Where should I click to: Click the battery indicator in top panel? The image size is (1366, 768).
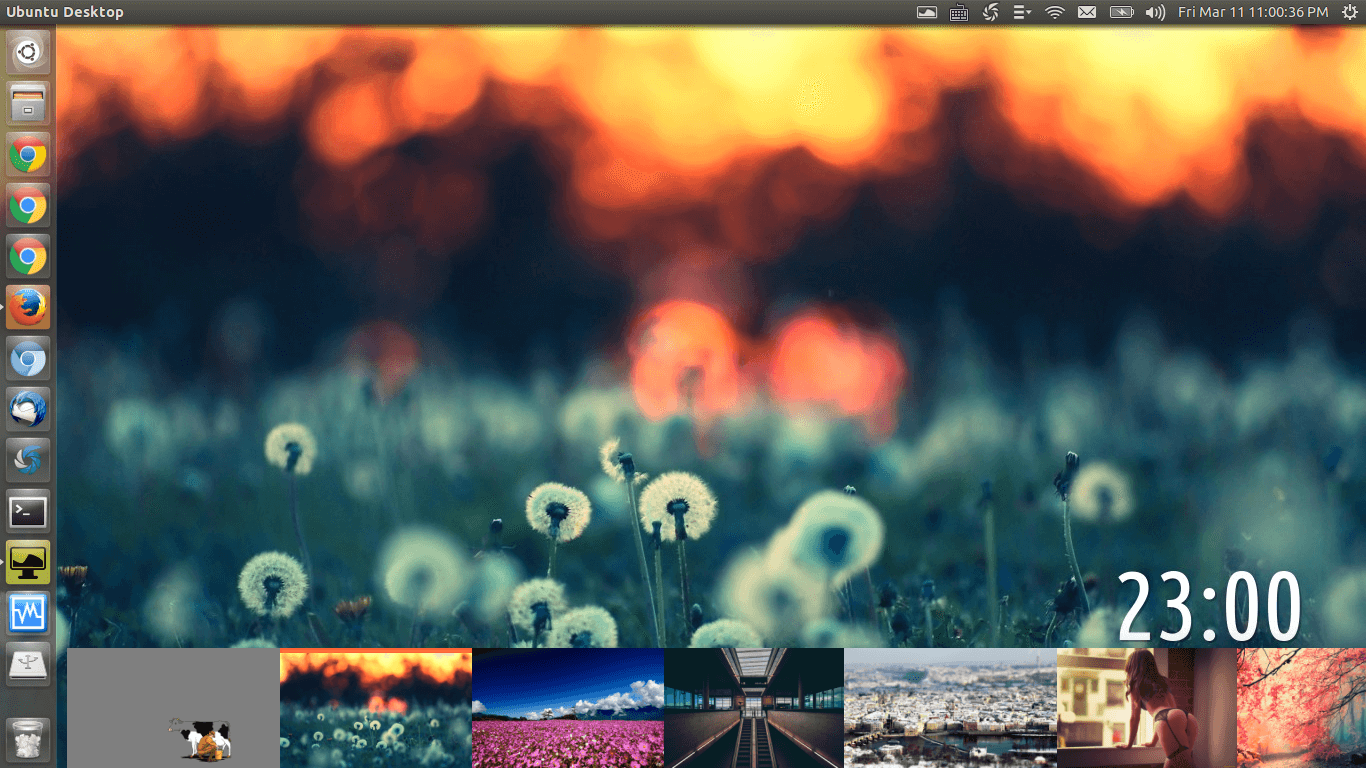coord(1121,12)
